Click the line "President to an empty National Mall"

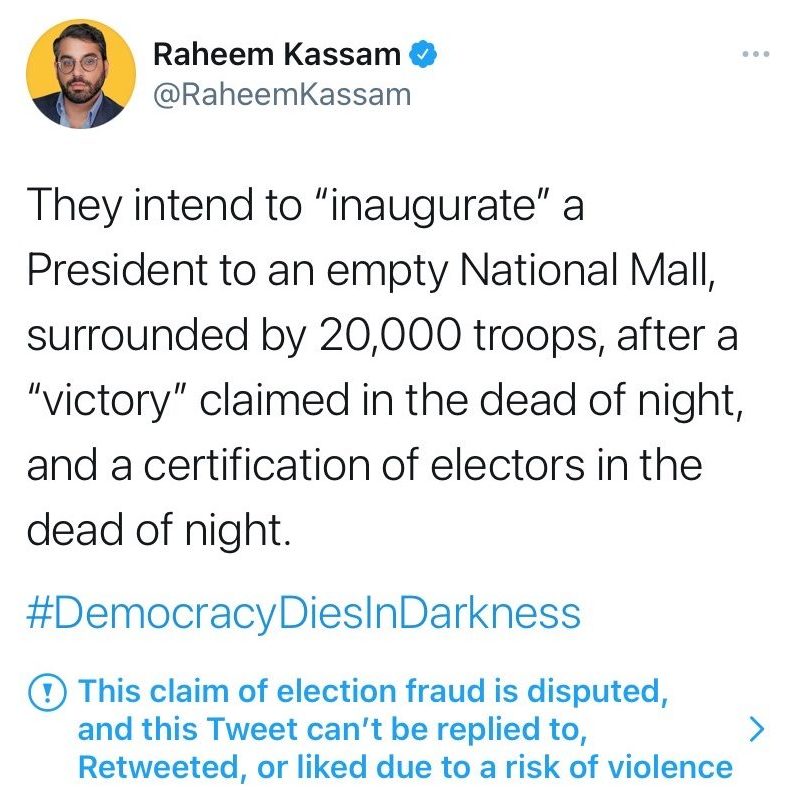[370, 270]
